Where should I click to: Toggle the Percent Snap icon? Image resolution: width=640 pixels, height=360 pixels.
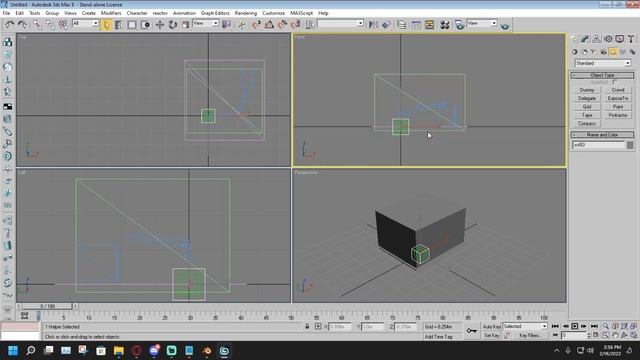(282, 25)
